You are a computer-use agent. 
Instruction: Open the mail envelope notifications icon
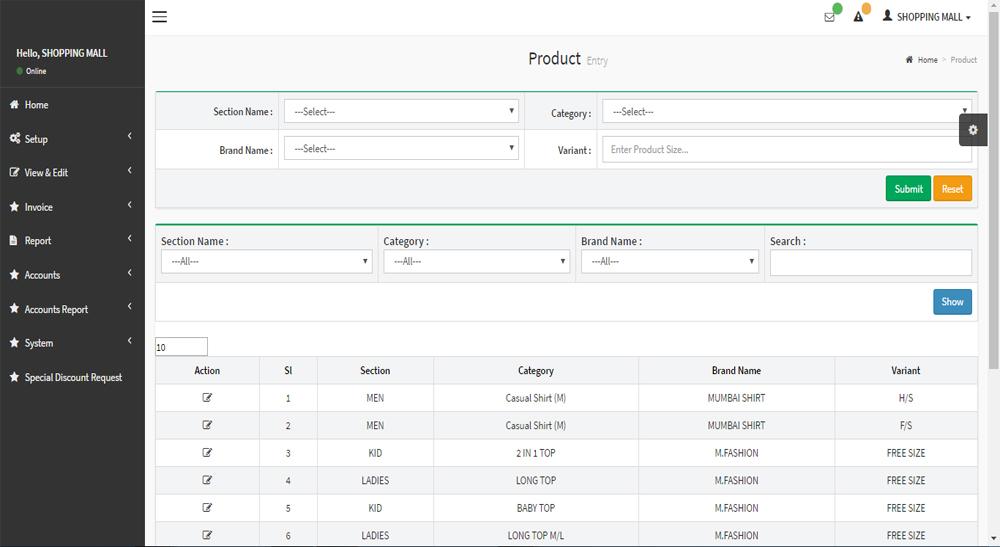coord(829,17)
